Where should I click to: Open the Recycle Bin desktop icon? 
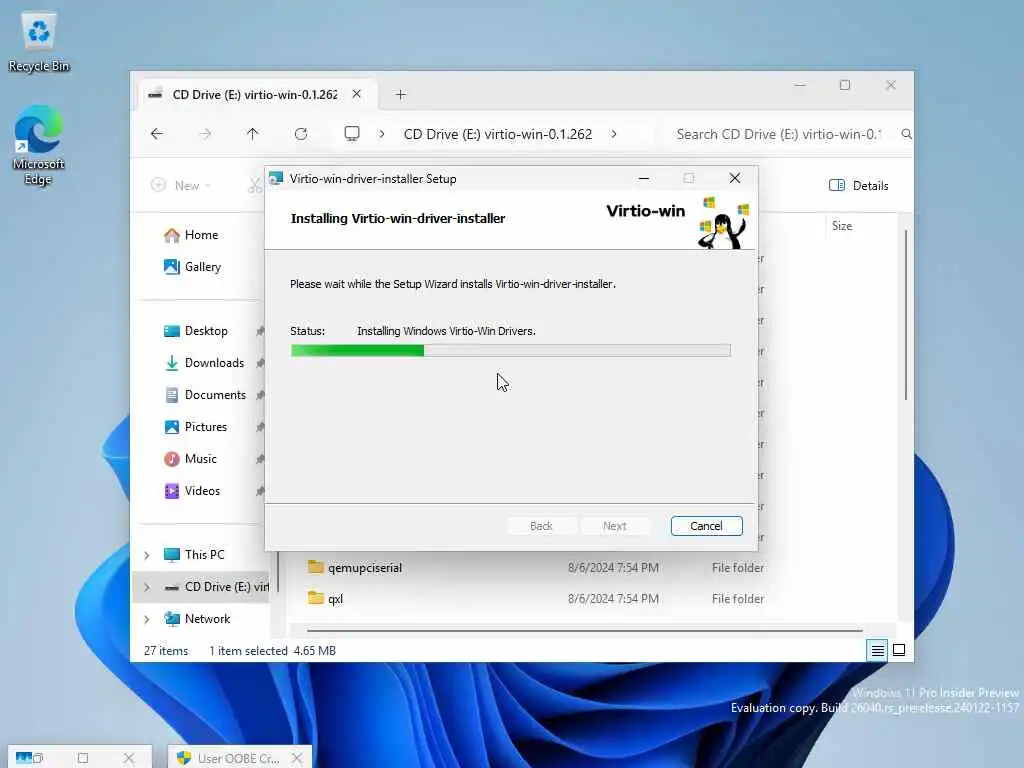coord(39,42)
